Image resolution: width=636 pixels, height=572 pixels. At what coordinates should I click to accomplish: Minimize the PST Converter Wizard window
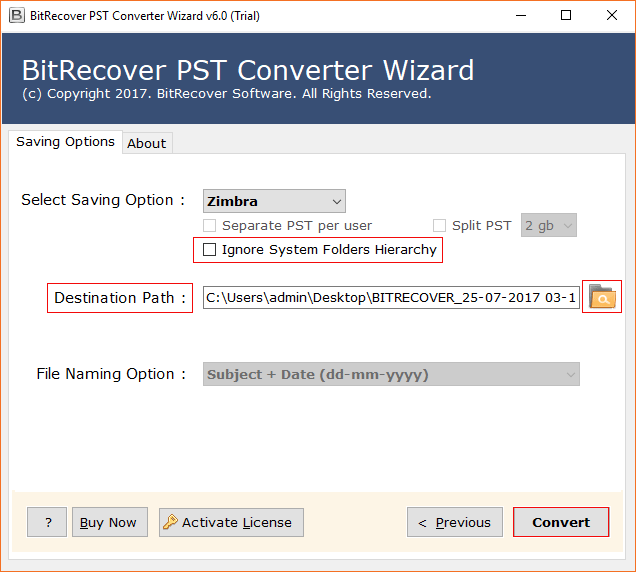click(x=520, y=15)
